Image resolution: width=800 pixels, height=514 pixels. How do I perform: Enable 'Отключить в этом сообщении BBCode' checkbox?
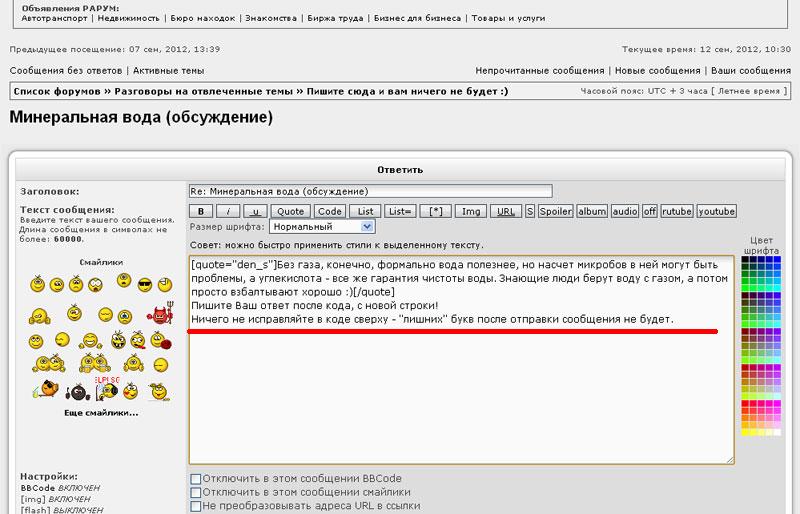pos(196,479)
